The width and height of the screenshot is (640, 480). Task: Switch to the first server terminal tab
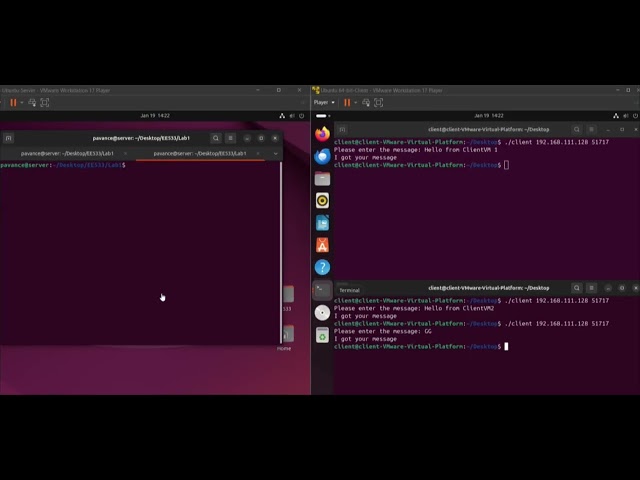click(x=67, y=153)
